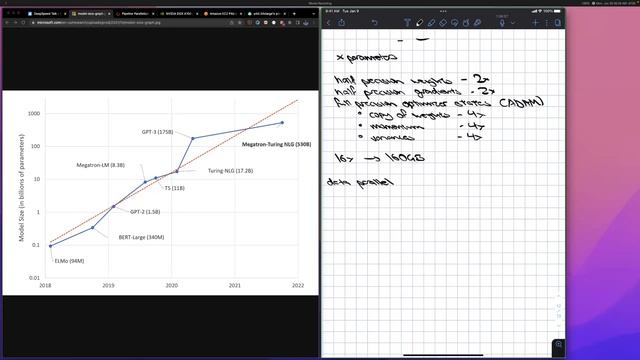This screenshot has height=360, width=640.
Task: Bookmark this page with the star icon
Action: [240, 22]
